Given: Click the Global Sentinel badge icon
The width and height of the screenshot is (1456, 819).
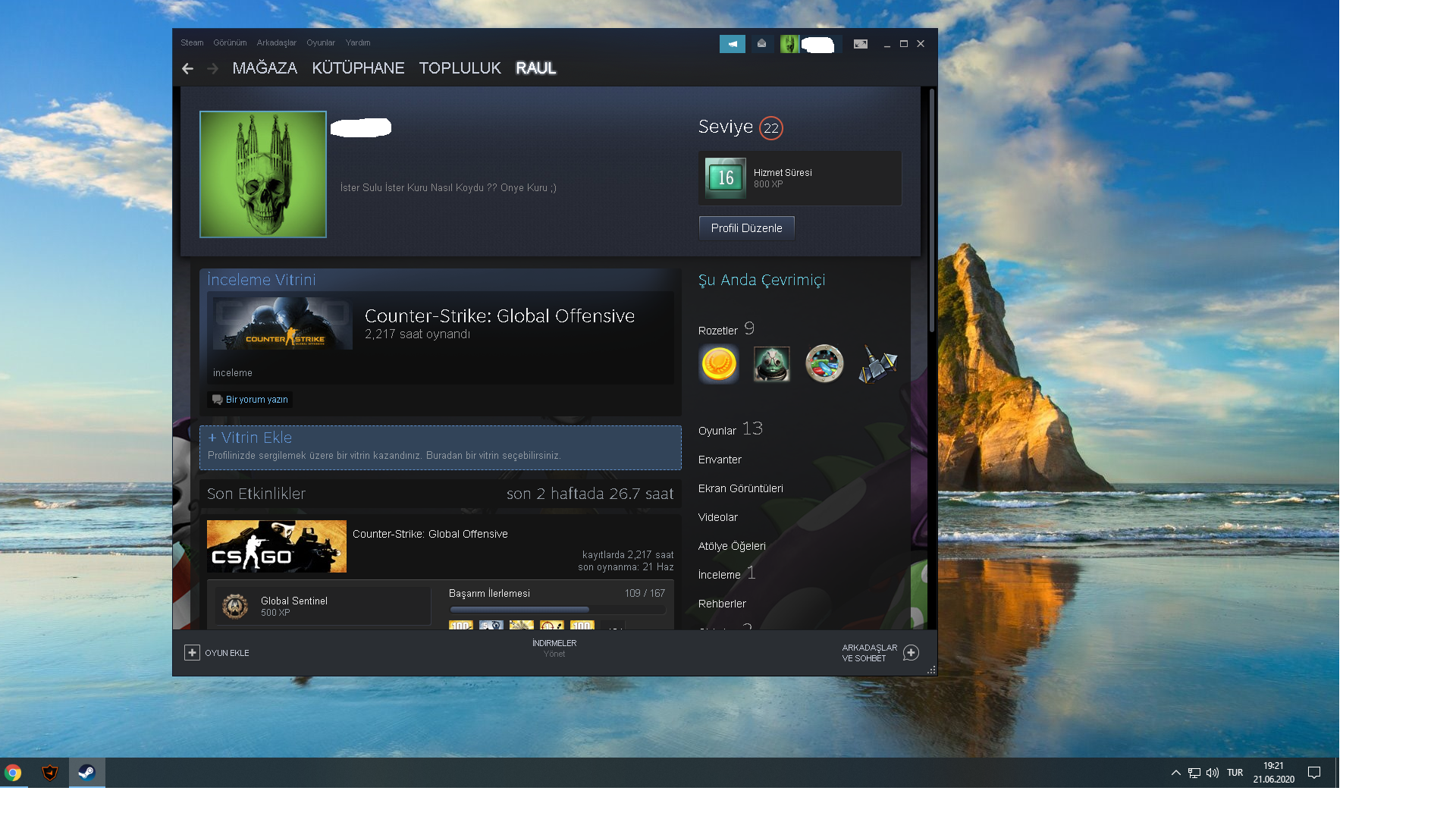Looking at the screenshot, I should (x=235, y=607).
